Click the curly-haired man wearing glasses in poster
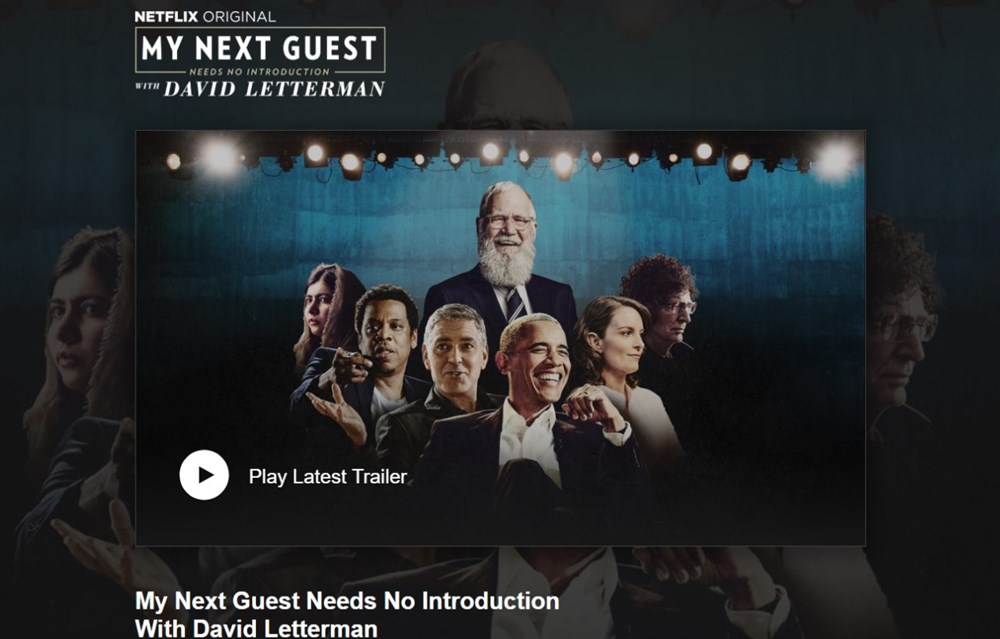Viewport: 1000px width, 639px height. click(x=663, y=306)
